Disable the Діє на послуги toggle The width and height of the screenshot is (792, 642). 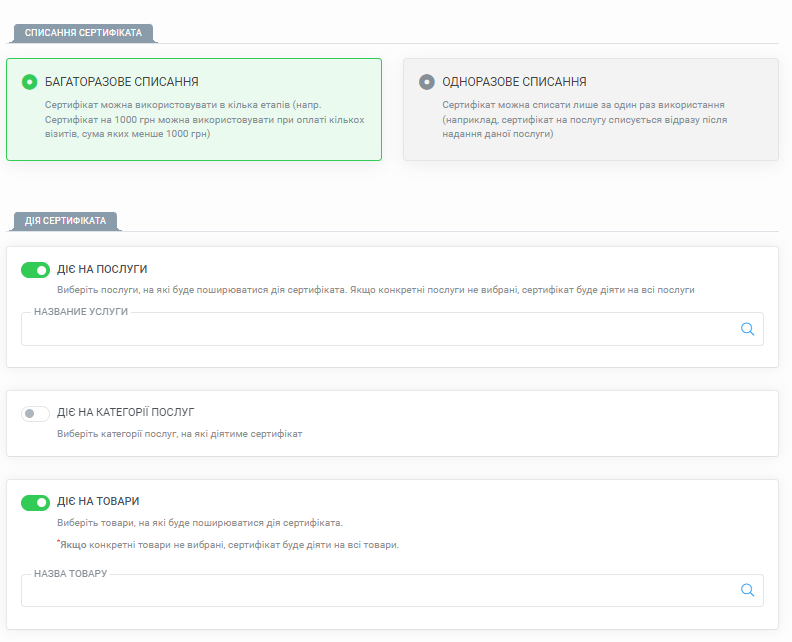pos(35,270)
